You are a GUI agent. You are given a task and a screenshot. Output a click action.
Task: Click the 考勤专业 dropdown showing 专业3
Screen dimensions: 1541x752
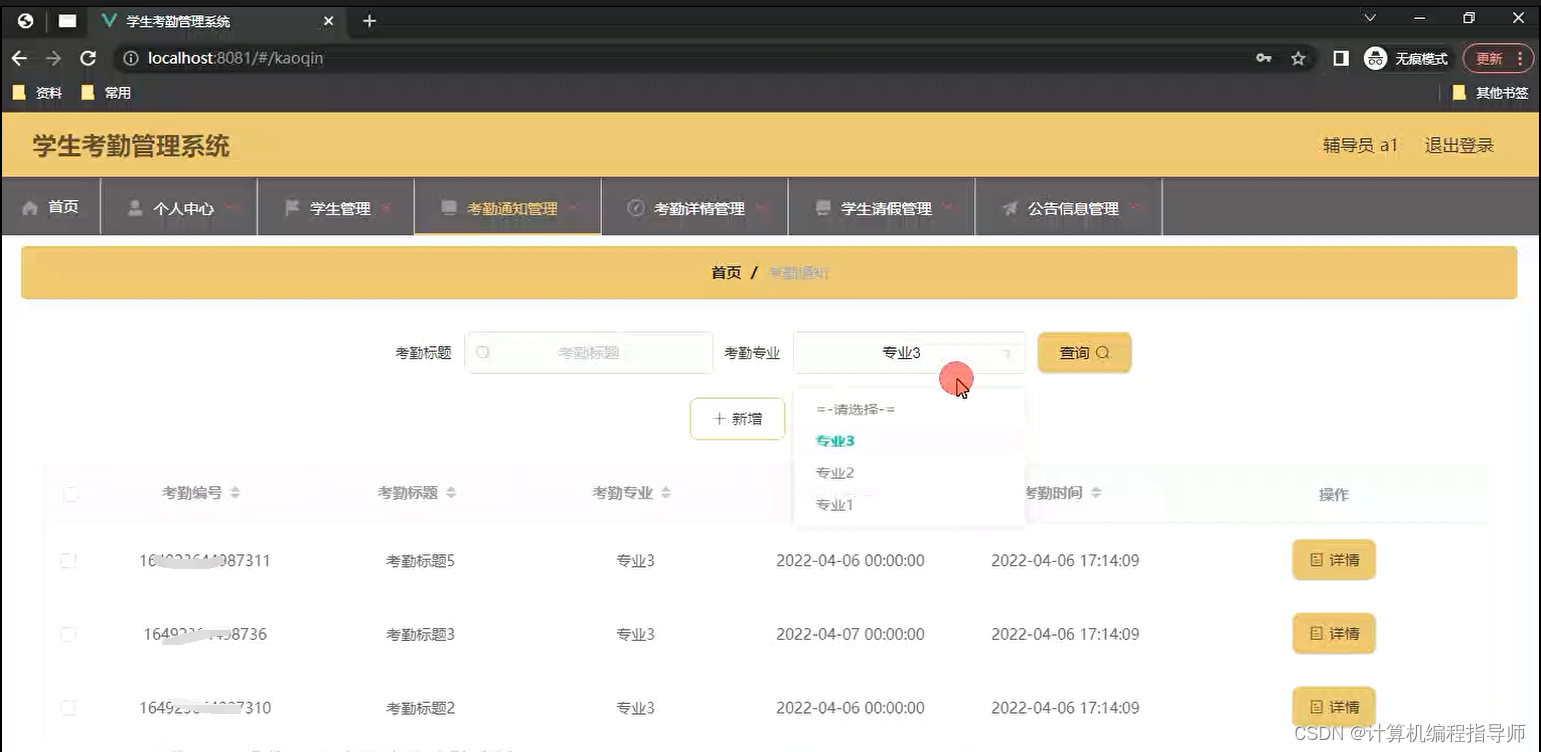click(x=909, y=352)
